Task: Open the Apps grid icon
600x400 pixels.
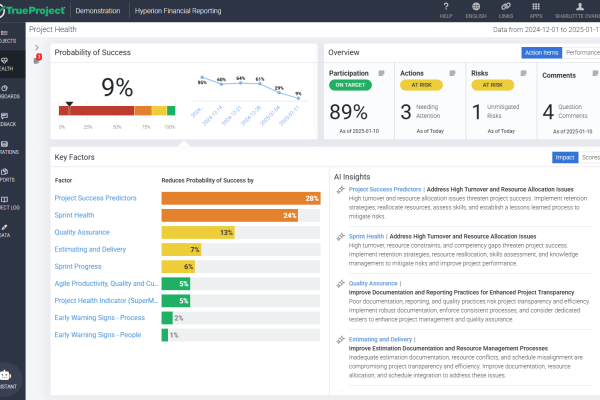Action: [536, 10]
